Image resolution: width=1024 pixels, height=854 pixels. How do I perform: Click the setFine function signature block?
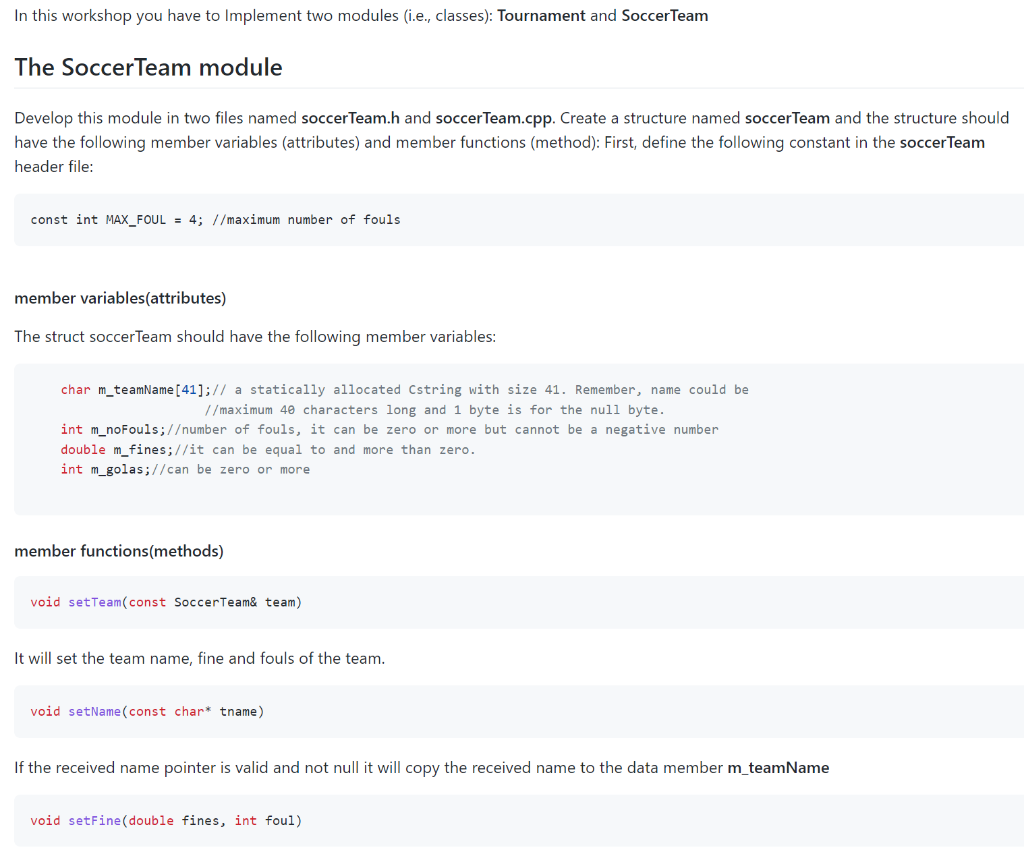coord(167,820)
